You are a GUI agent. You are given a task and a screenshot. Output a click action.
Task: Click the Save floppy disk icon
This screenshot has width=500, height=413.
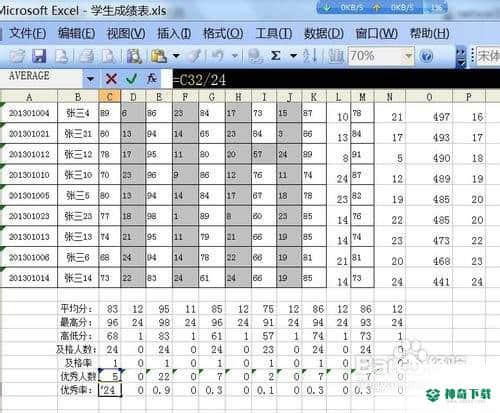(x=39, y=56)
